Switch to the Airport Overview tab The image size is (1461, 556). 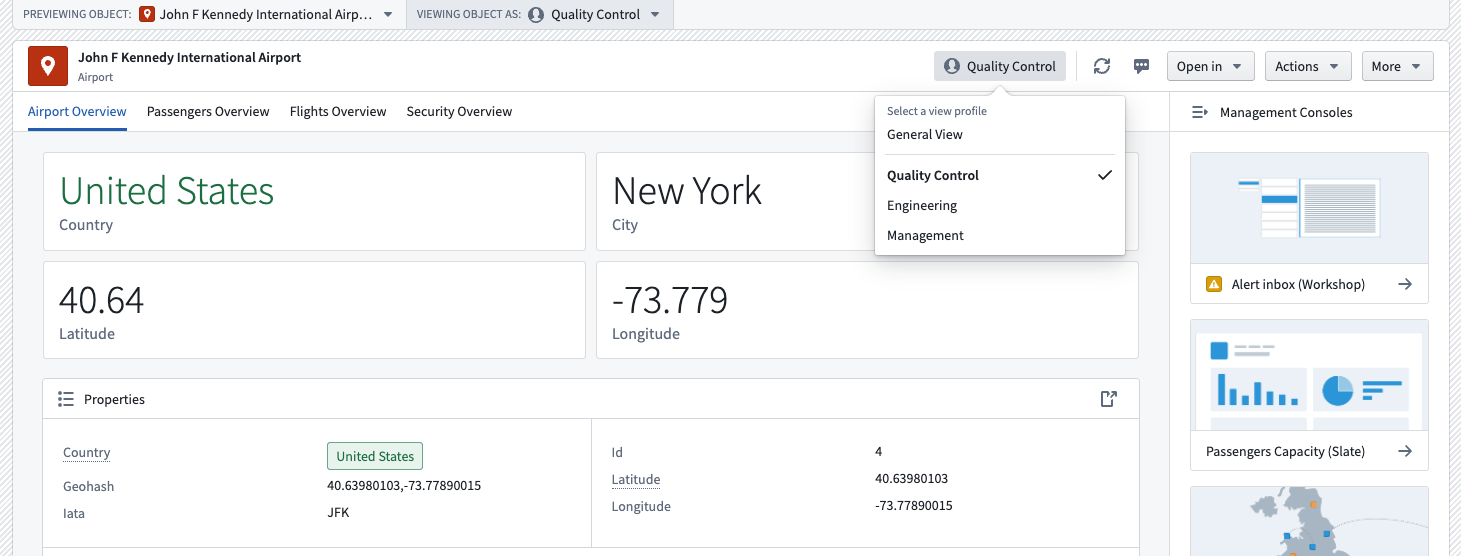(77, 111)
